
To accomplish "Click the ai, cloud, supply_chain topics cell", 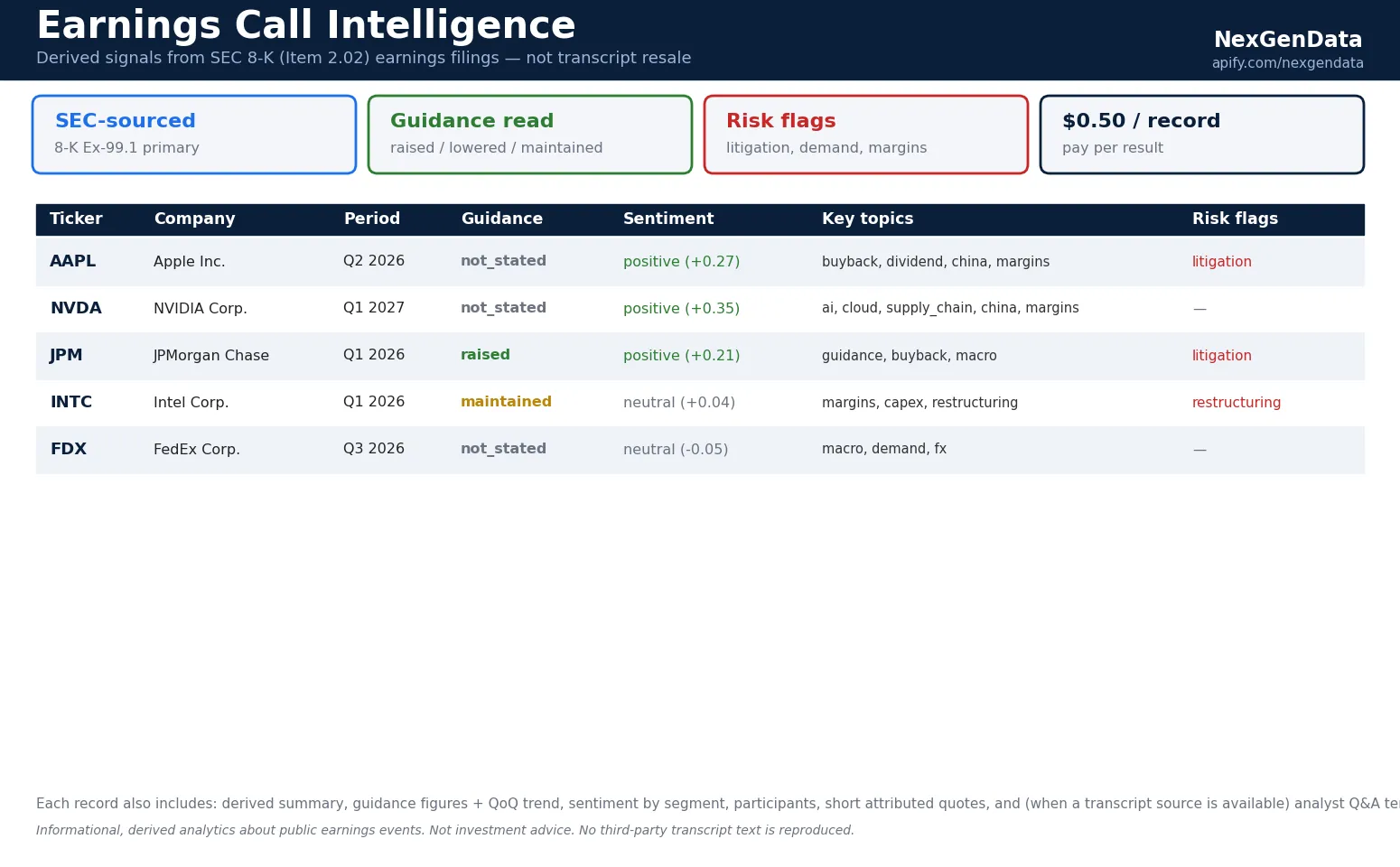I will coord(950,308).
